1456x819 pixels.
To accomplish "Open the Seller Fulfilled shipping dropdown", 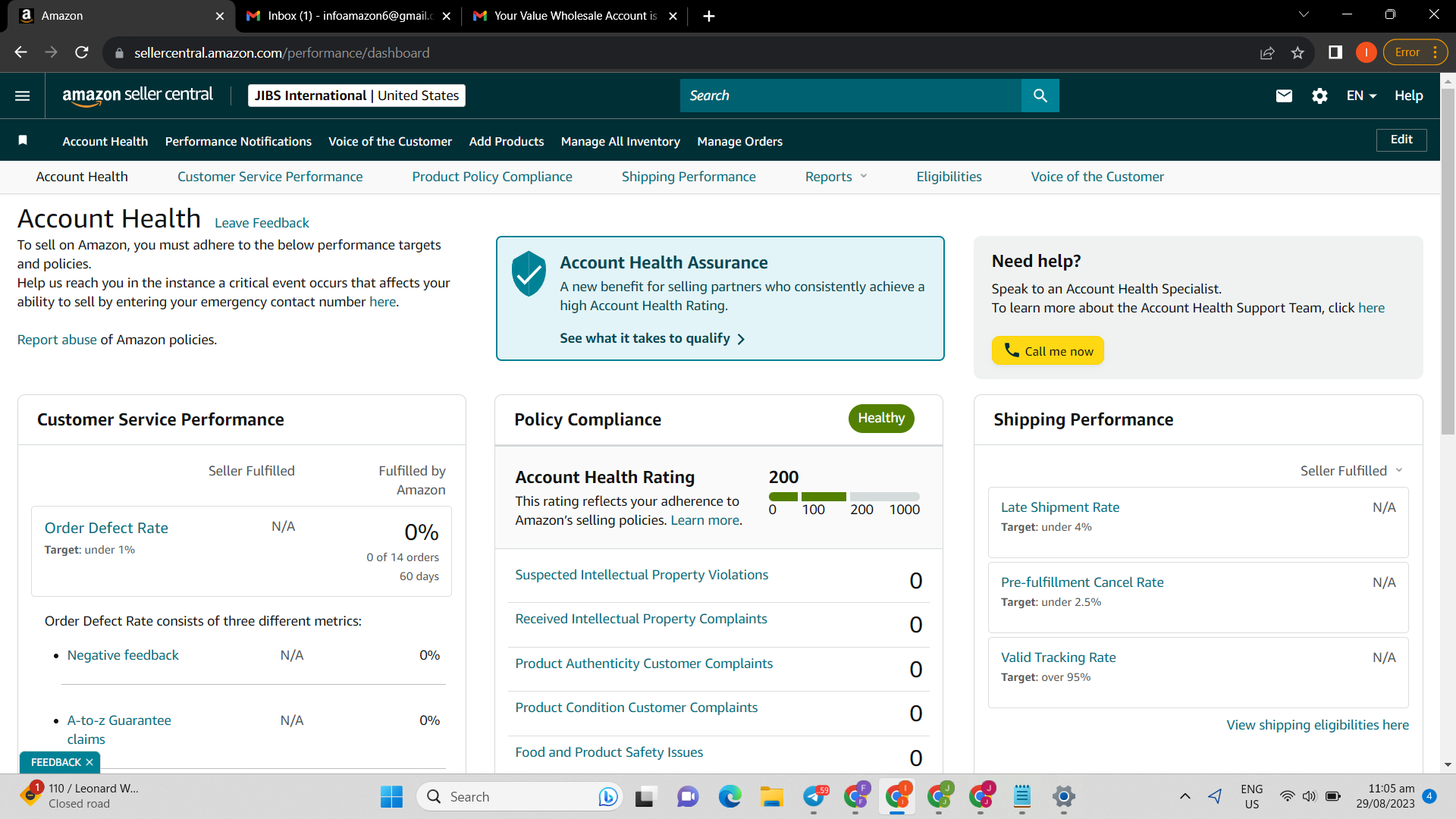I will tap(1351, 471).
